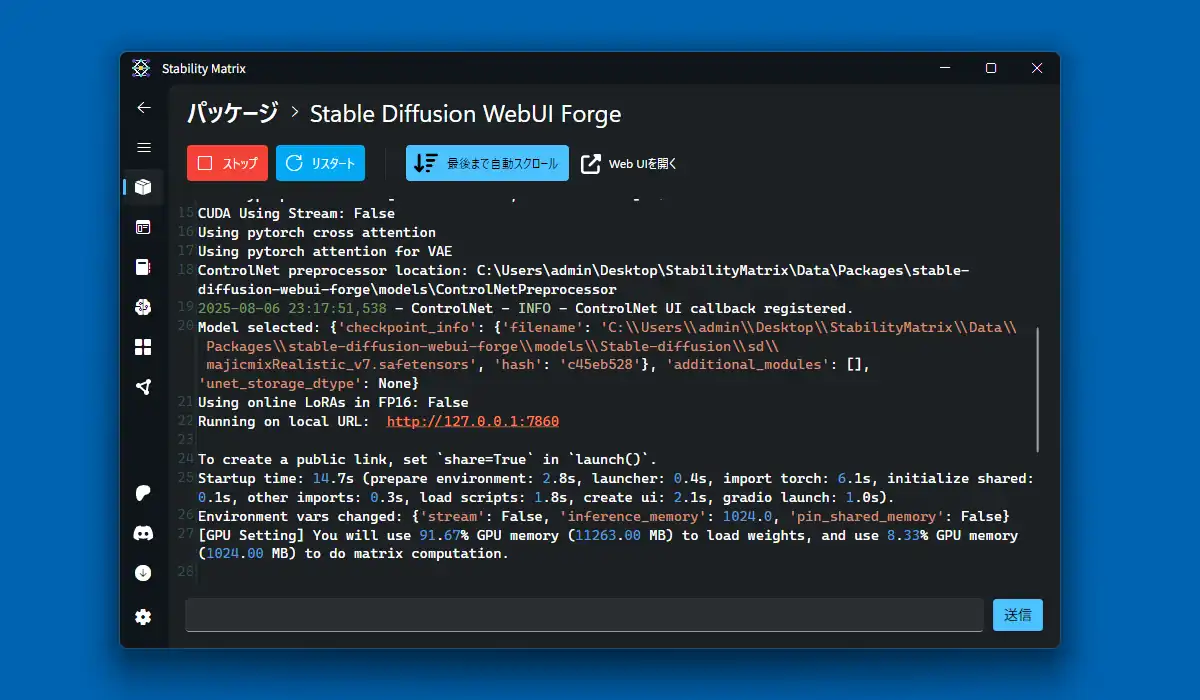Open the four-squares grid icon in sidebar
This screenshot has height=700, width=1200.
[144, 347]
